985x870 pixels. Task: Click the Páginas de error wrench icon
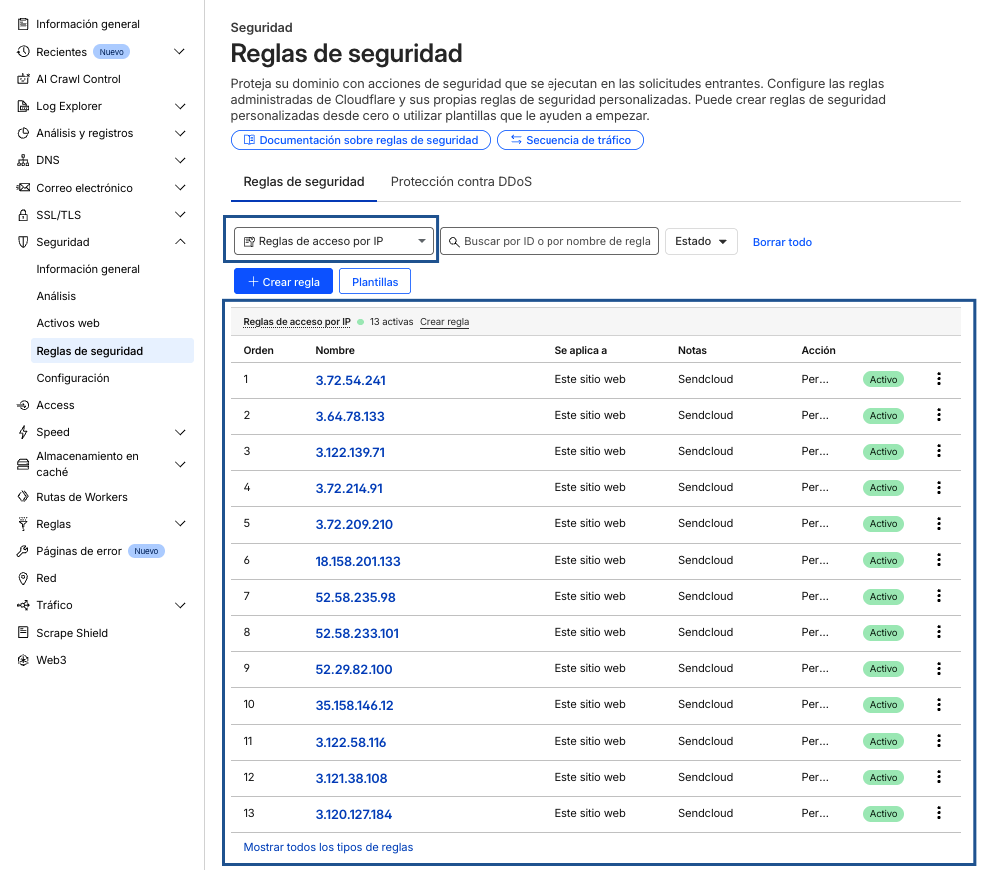(23, 551)
